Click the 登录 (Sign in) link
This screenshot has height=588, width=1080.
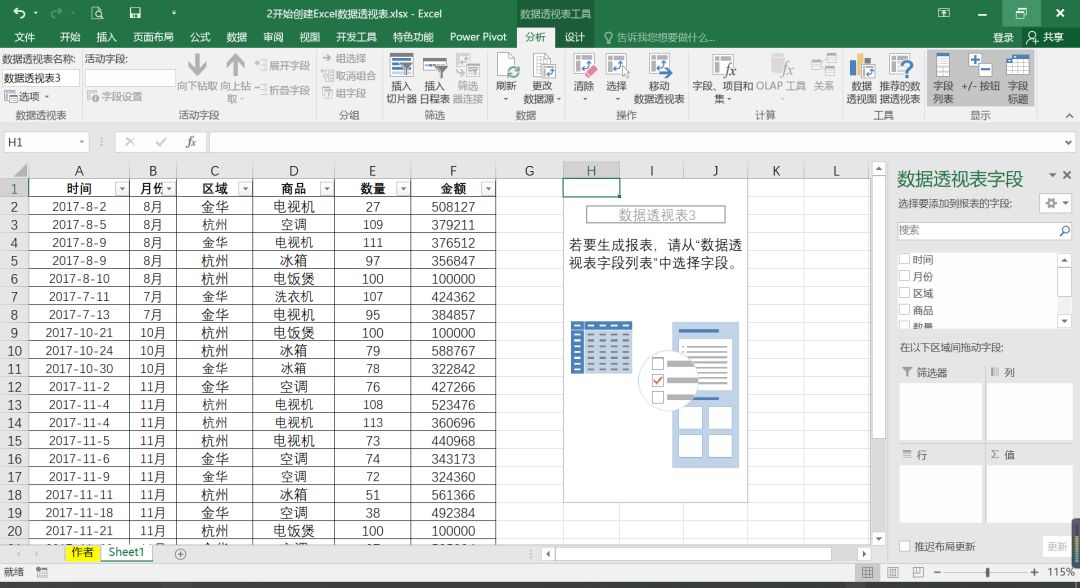(x=1003, y=37)
